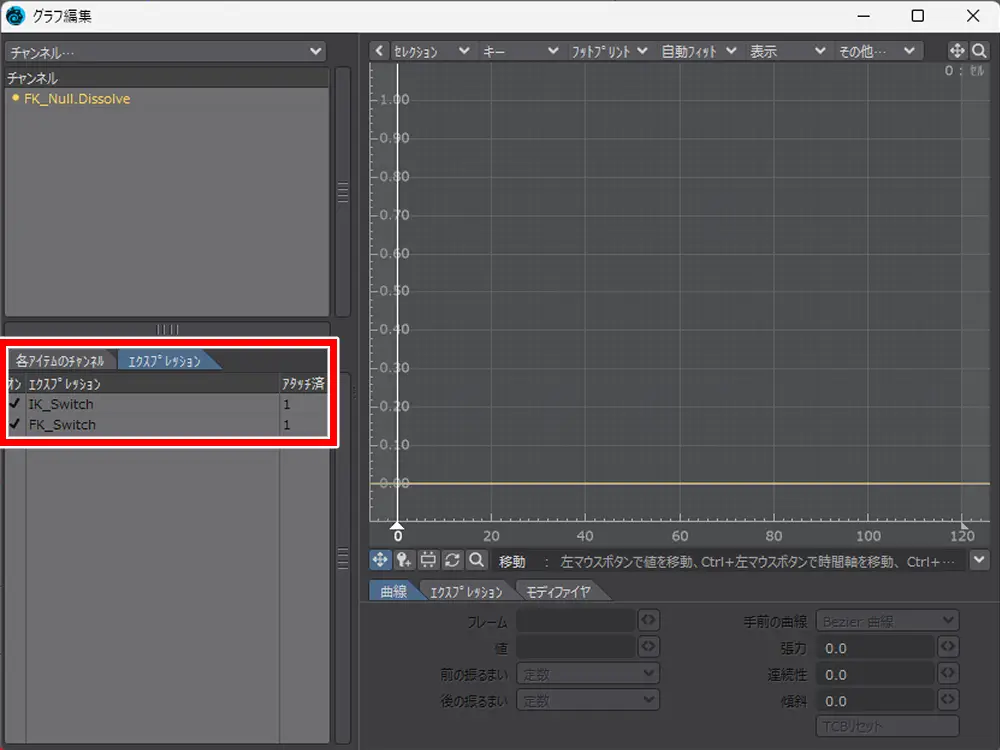
Task: Open the 自動フィット dropdown menu
Action: [x=698, y=51]
